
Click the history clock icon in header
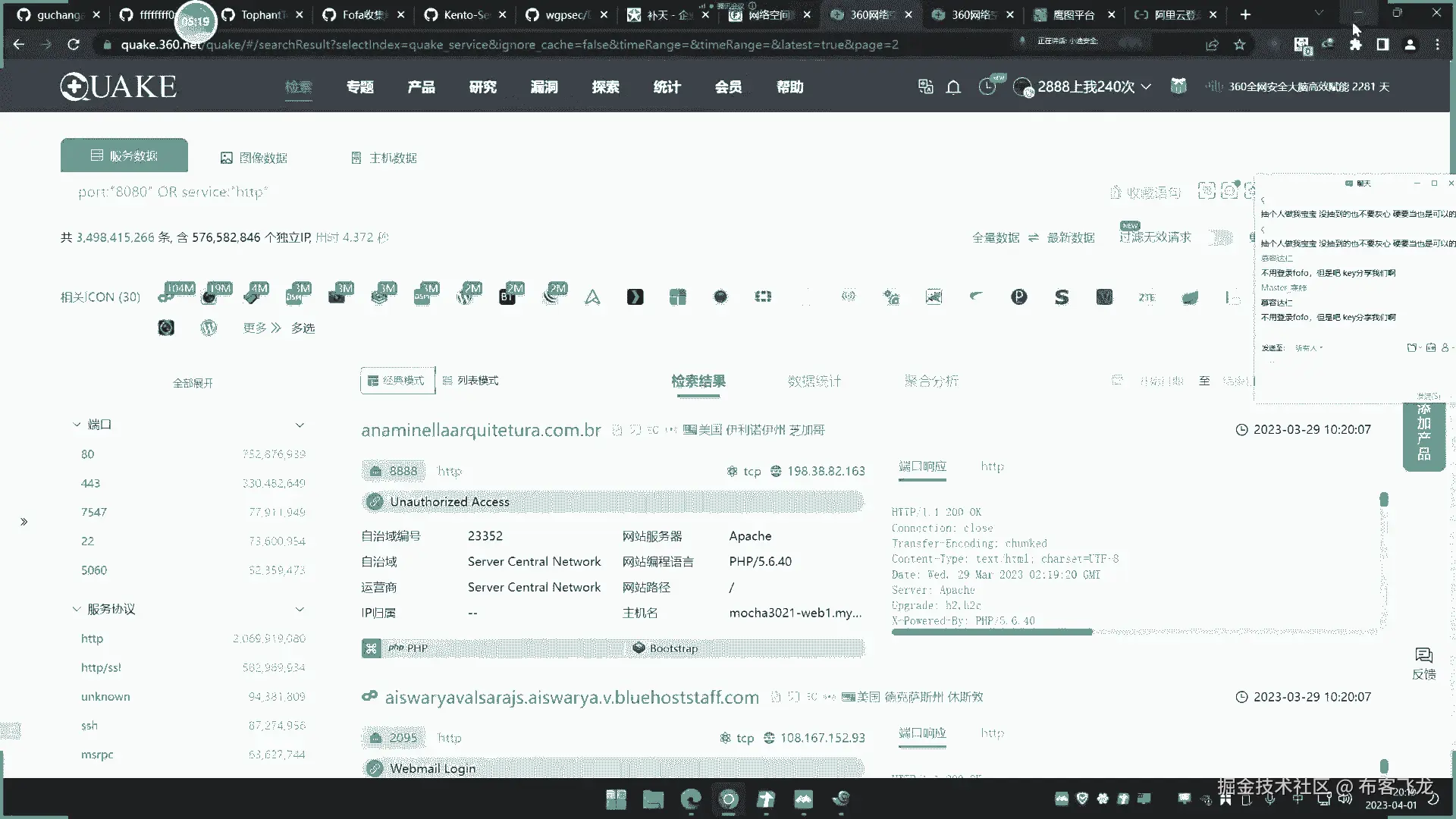coord(987,86)
